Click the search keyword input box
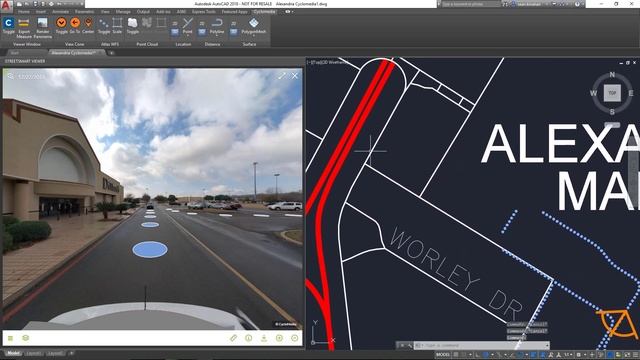This screenshot has height=360, width=640. pos(471,4)
